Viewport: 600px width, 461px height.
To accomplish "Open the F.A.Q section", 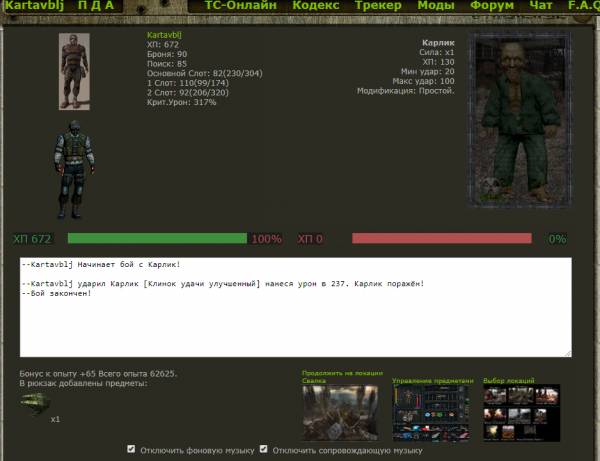I will pos(582,6).
